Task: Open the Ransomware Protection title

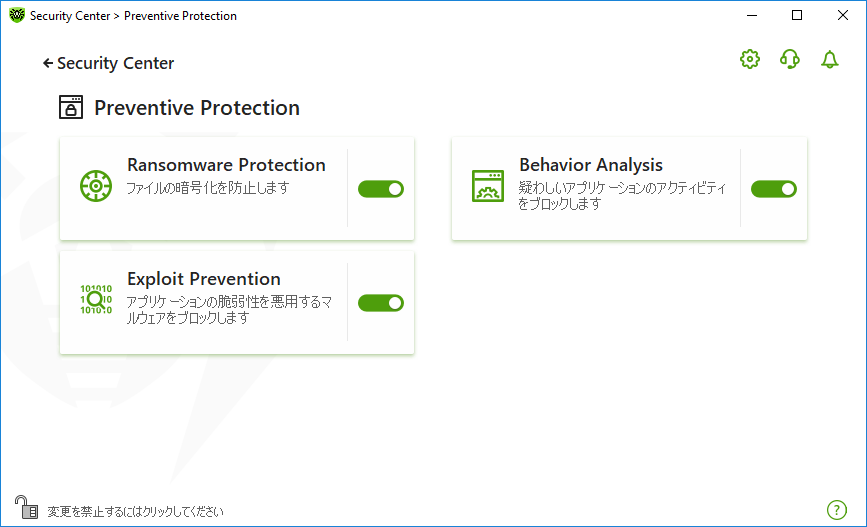Action: (226, 165)
